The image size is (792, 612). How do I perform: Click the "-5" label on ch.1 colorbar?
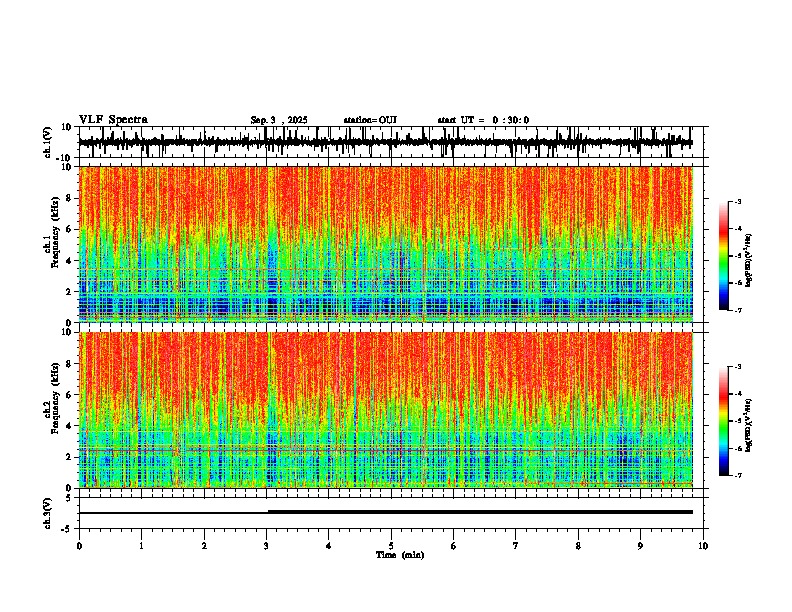click(x=737, y=256)
